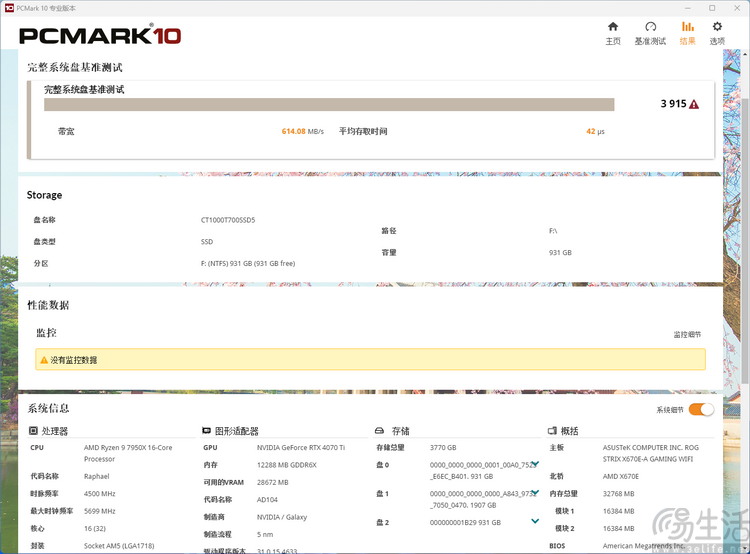Click the graphics adapter (图形适配器) section icon

(206, 431)
